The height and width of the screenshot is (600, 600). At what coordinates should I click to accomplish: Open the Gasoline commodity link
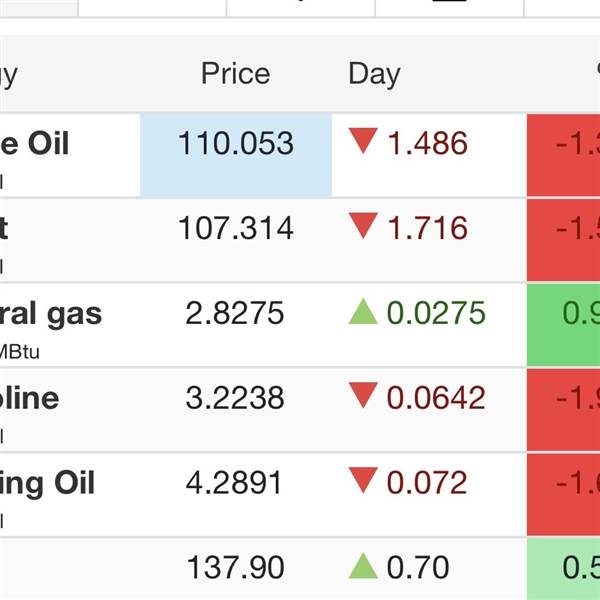tap(30, 398)
